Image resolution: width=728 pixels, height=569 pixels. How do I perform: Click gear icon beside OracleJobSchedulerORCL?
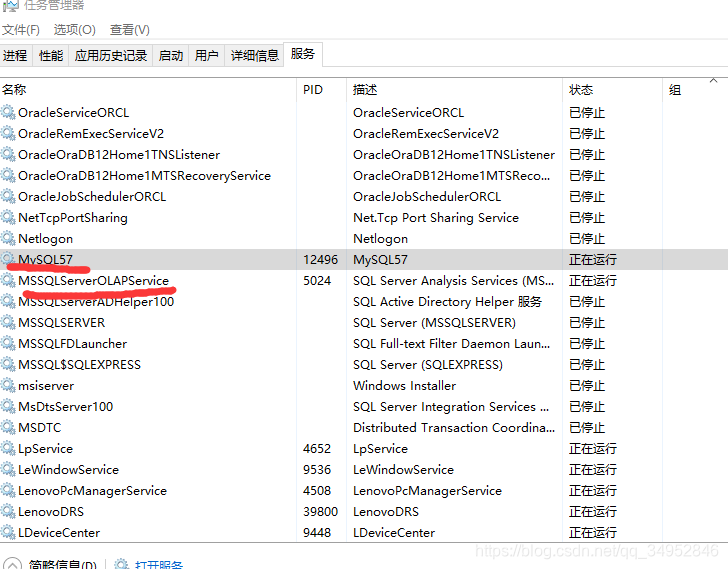pos(8,196)
